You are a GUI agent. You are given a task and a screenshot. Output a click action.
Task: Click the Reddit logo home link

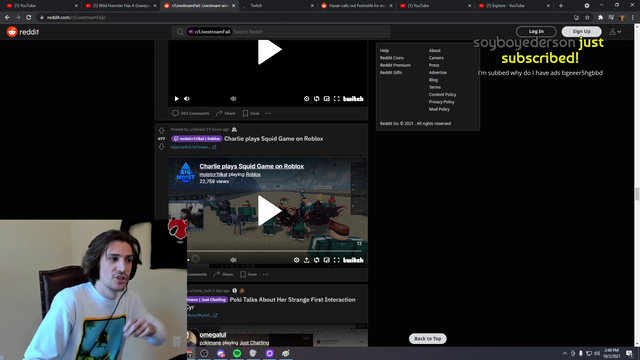(x=23, y=32)
